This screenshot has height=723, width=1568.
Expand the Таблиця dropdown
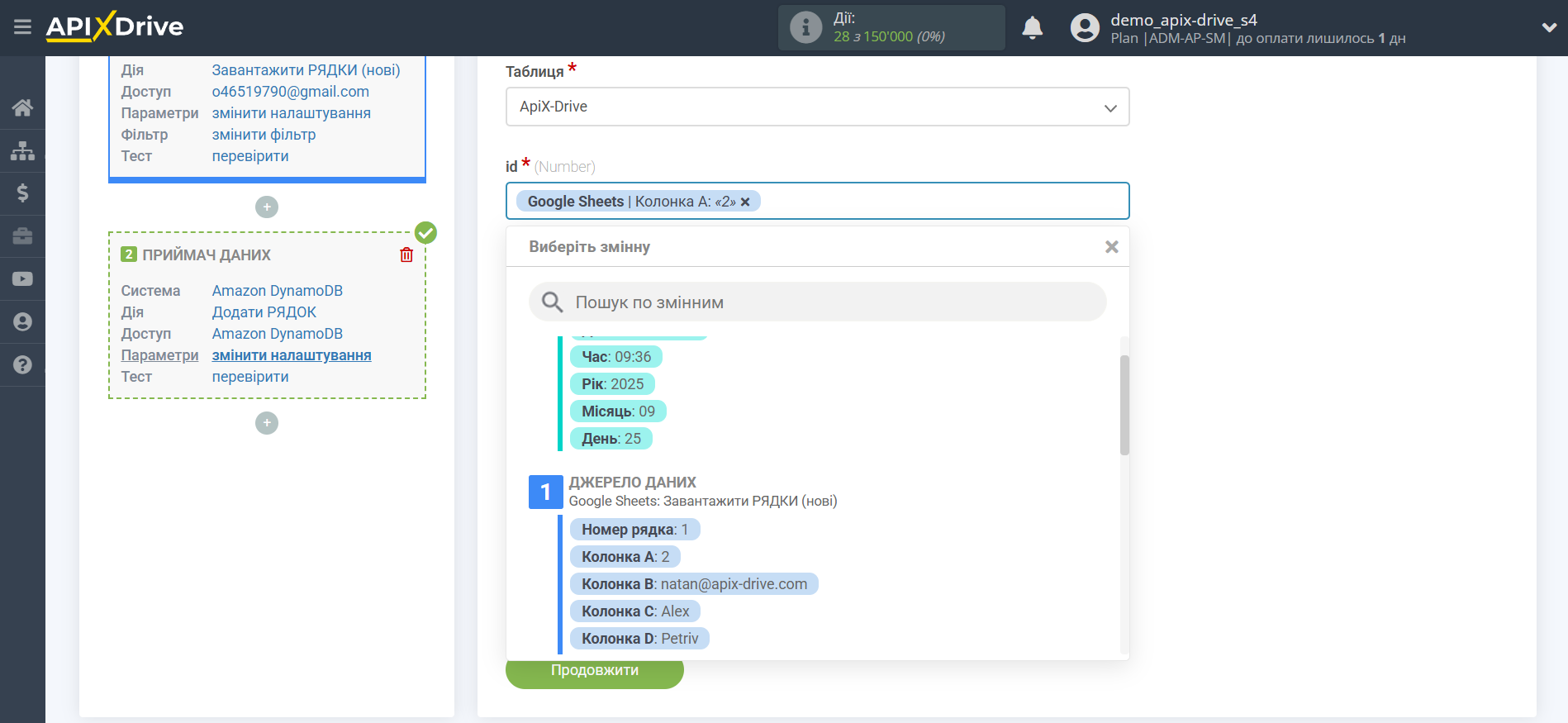(x=817, y=107)
